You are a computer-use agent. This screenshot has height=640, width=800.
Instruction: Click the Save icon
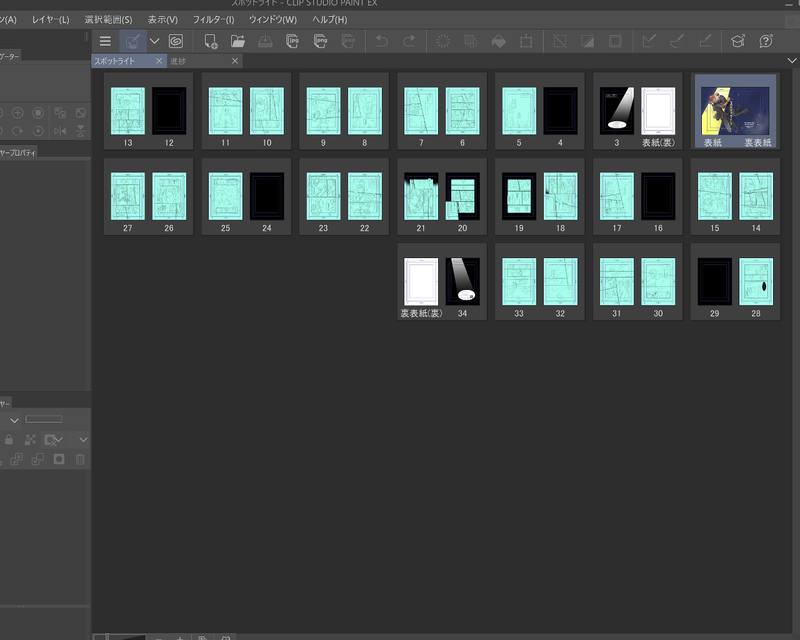pos(265,41)
